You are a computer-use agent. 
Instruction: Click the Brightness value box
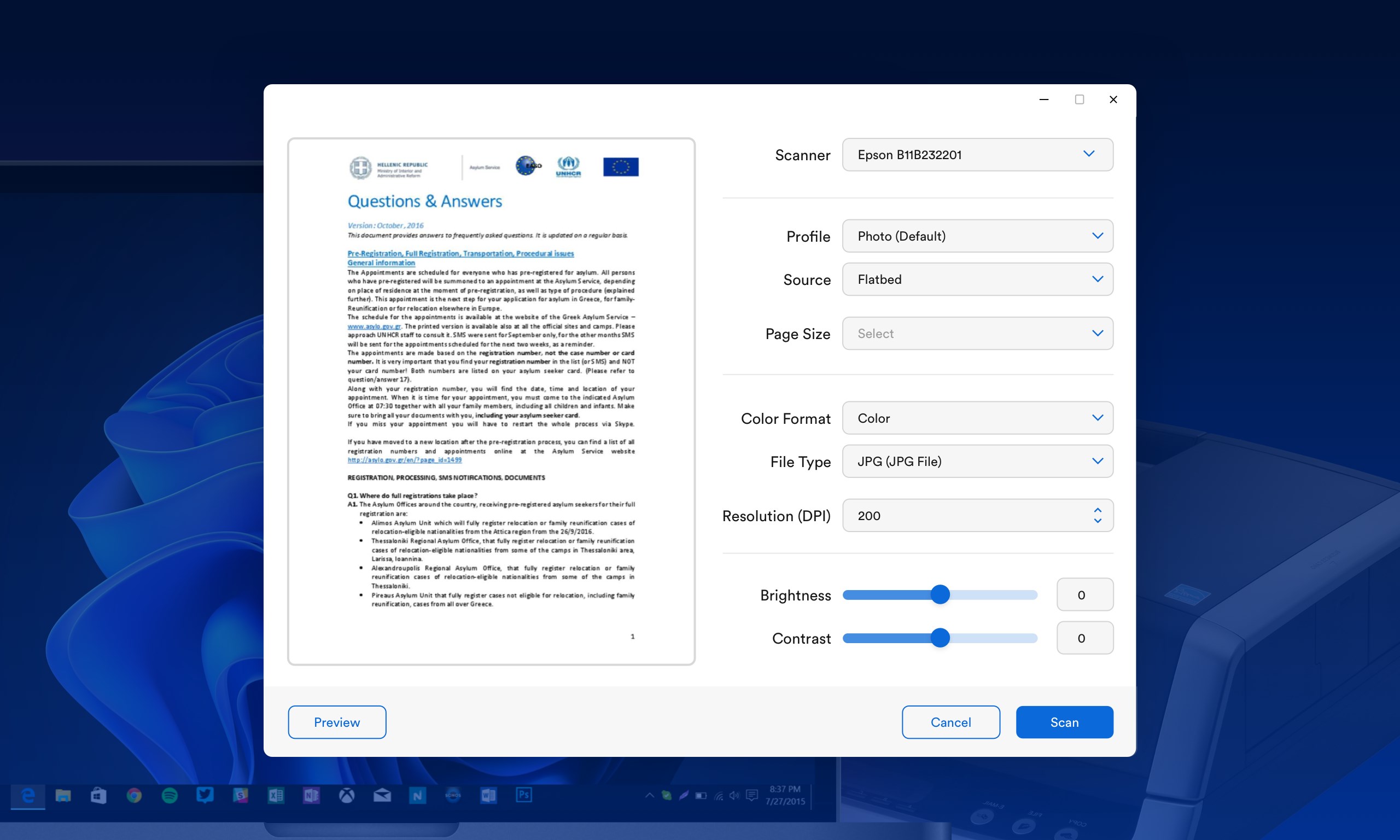pyautogui.click(x=1084, y=595)
